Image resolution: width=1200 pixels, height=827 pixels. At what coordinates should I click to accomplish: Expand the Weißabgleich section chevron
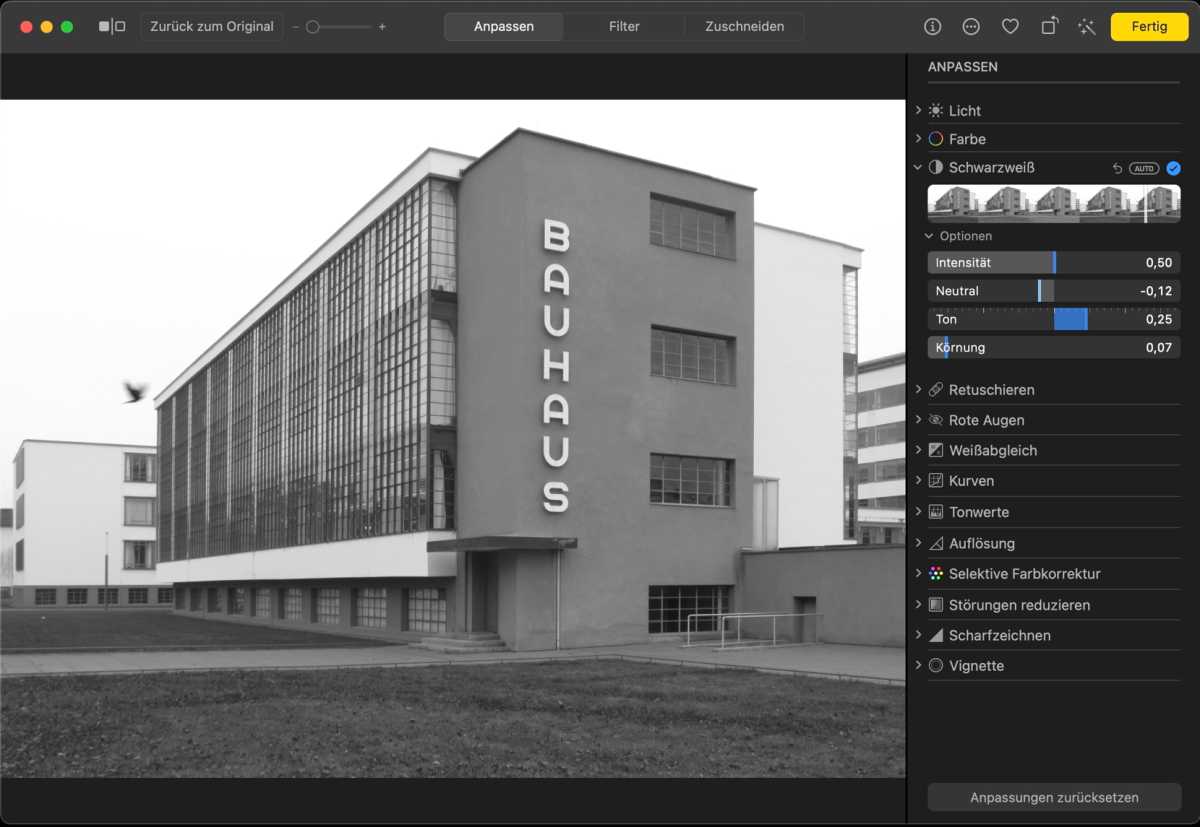coord(918,450)
